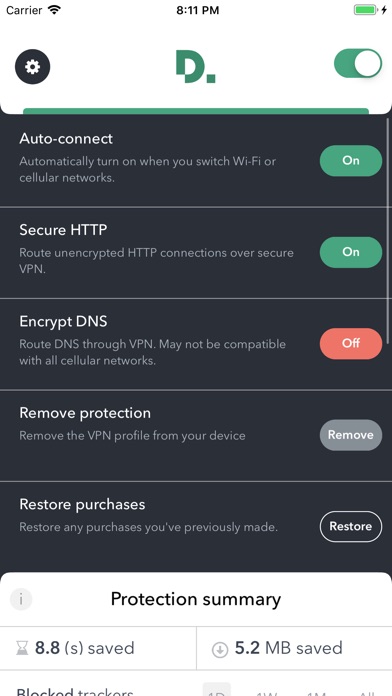Image resolution: width=392 pixels, height=696 pixels.
Task: Enable Encrypt DNS with the Off switch
Action: [351, 344]
